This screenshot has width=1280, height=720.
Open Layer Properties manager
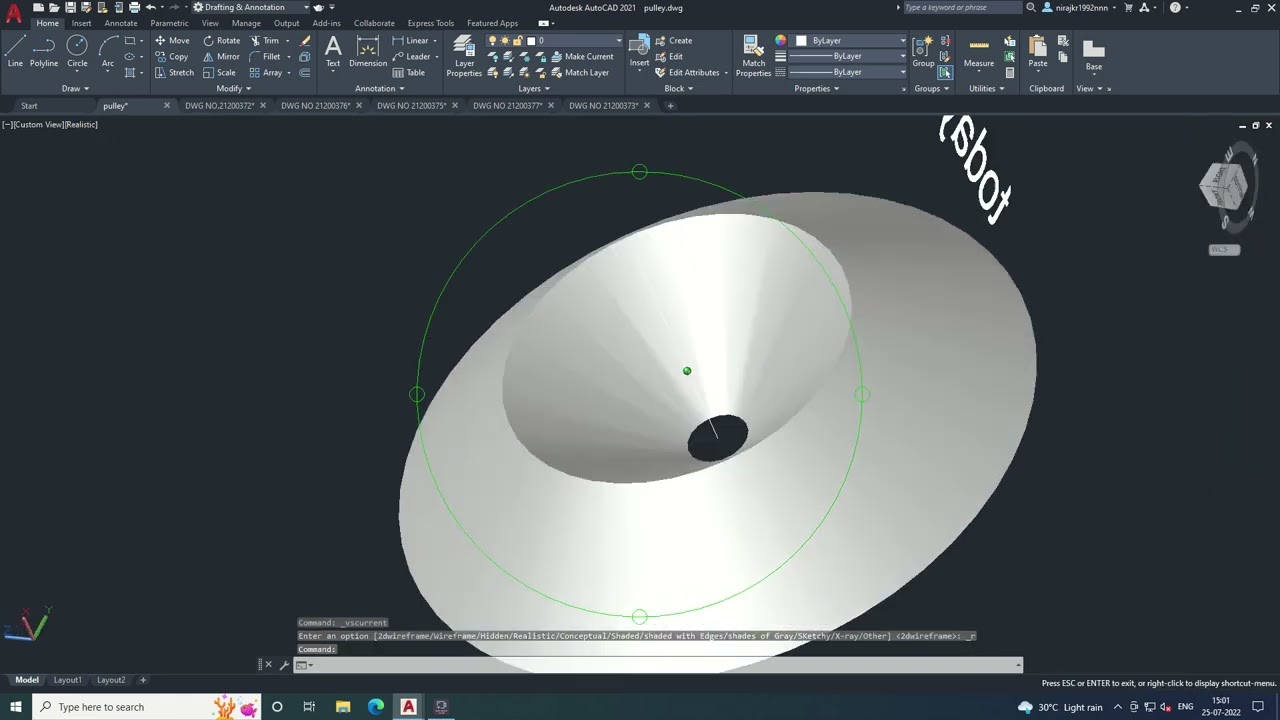[x=464, y=56]
